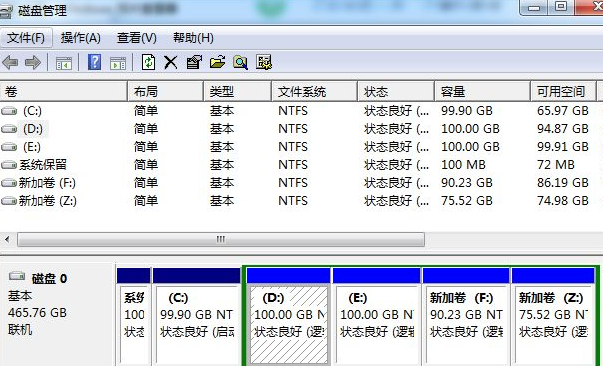This screenshot has height=366, width=603.
Task: Click the drive icon of 新加卷 (F:)
Action: 9,183
